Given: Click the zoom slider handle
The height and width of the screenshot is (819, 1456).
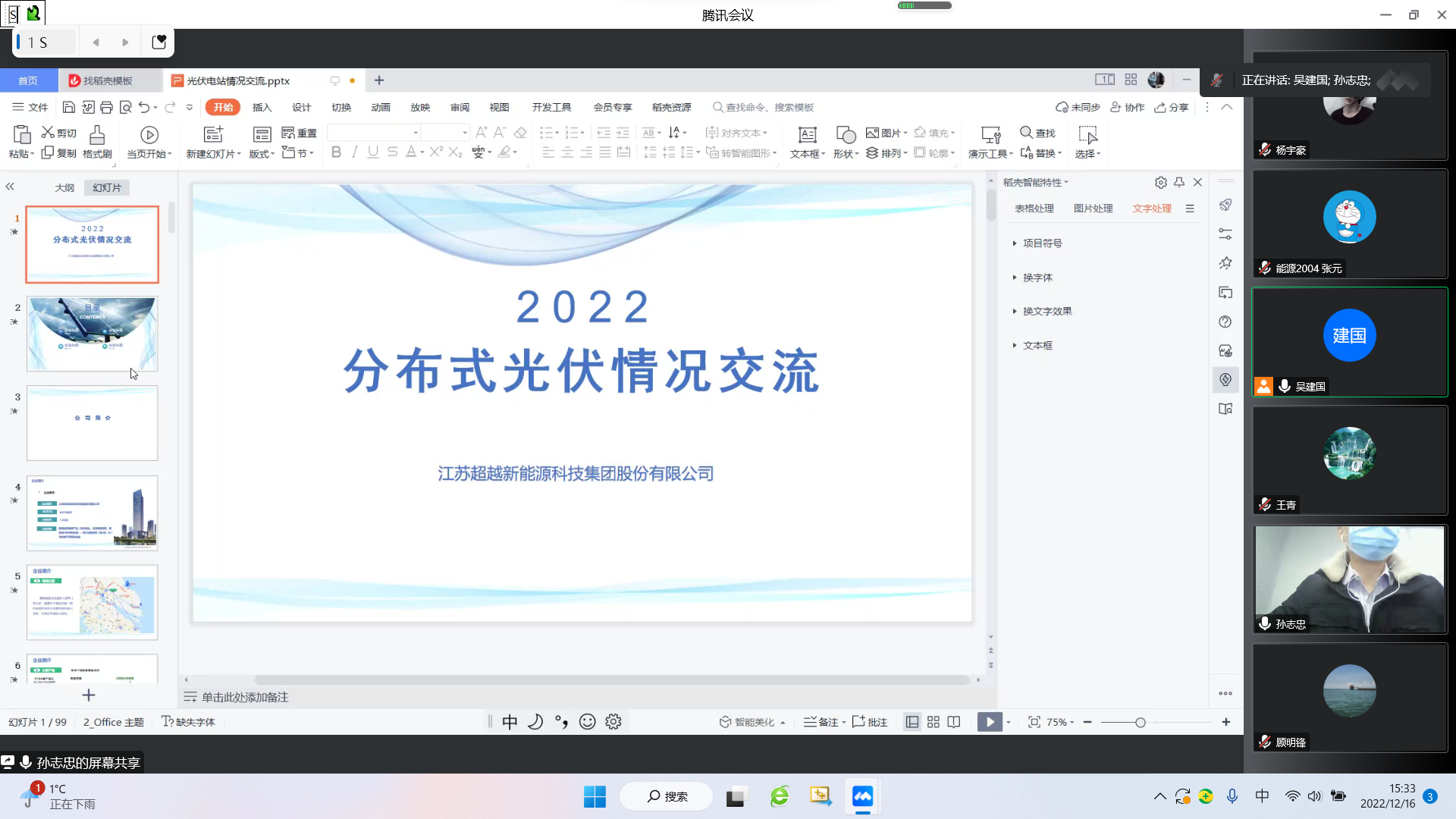Looking at the screenshot, I should [x=1140, y=722].
